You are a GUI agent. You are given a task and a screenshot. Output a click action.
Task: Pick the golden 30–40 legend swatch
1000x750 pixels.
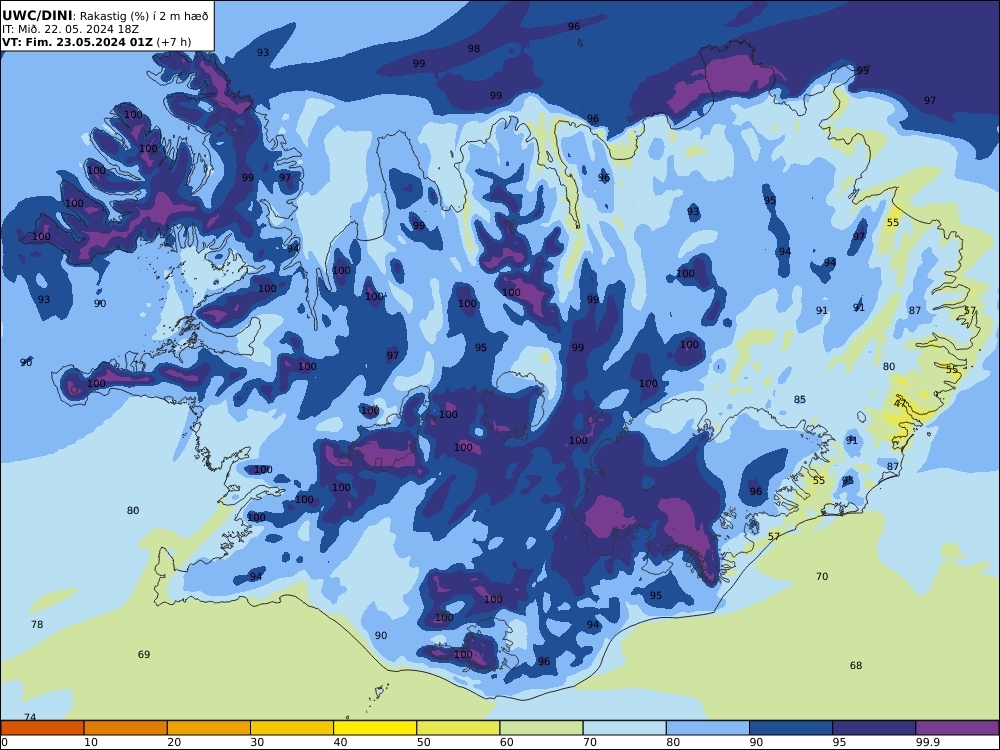pyautogui.click(x=292, y=728)
